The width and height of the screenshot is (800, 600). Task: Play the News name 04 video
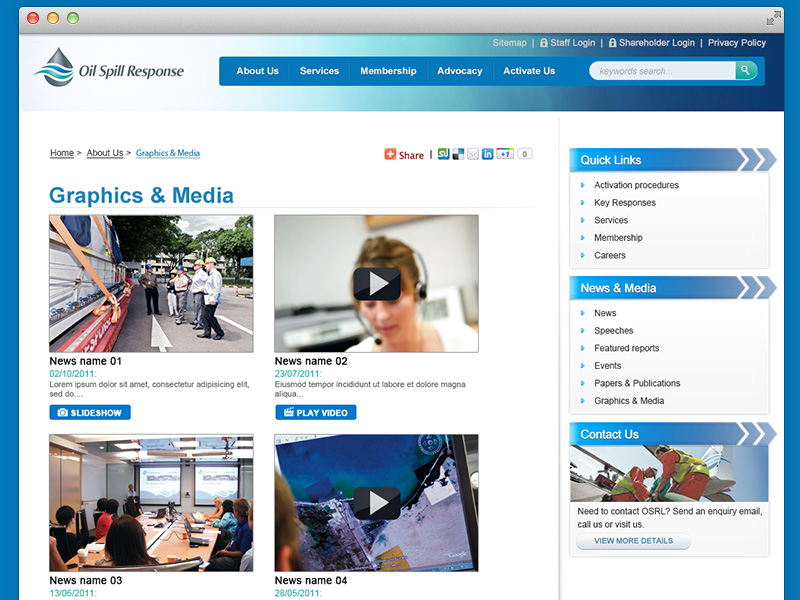[x=377, y=503]
